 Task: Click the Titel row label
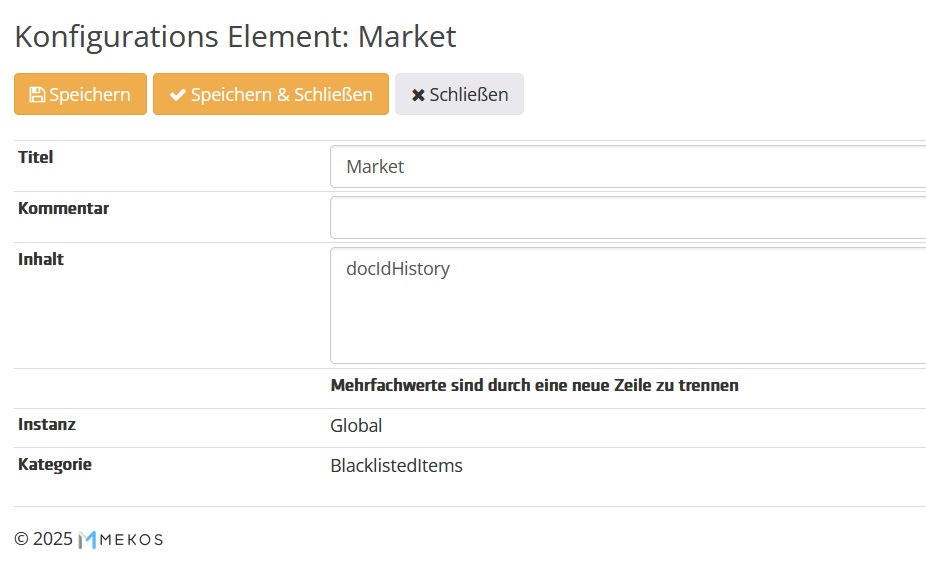34,157
